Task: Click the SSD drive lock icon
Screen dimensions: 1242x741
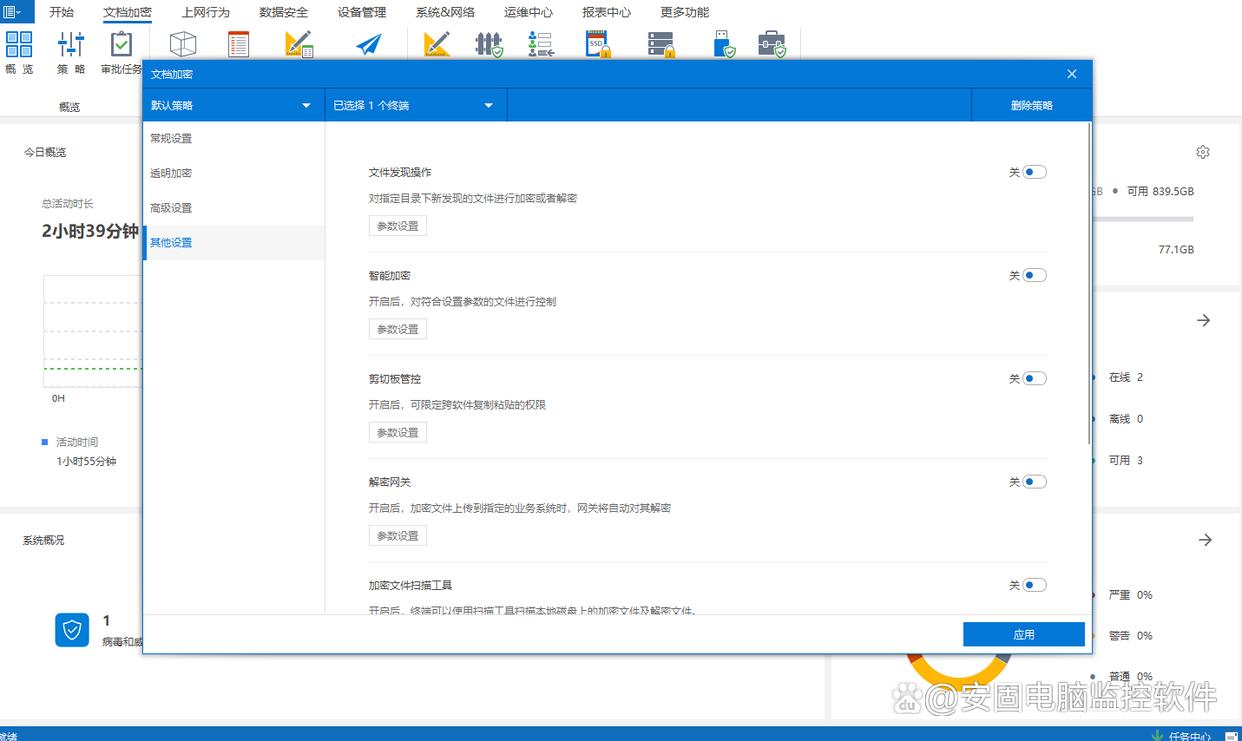Action: tap(598, 44)
